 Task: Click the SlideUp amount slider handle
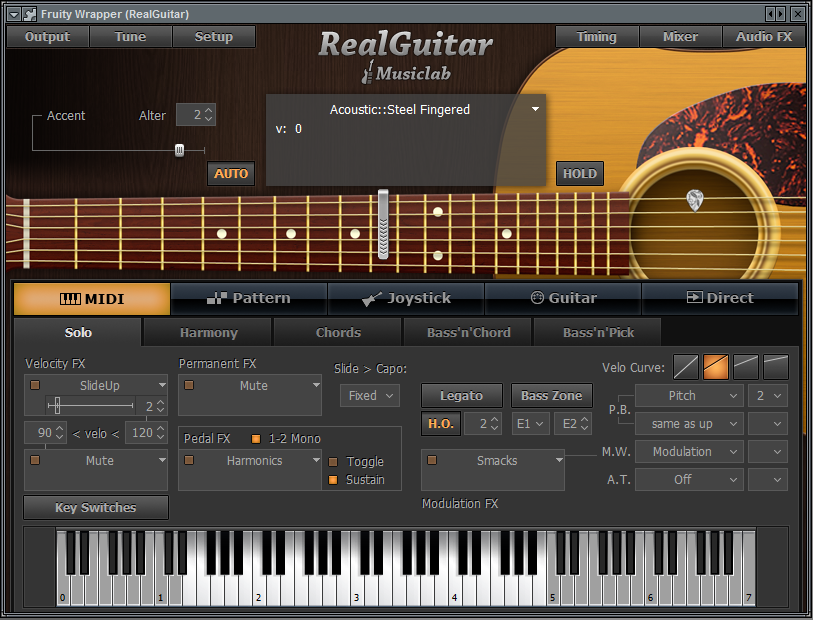tap(57, 405)
